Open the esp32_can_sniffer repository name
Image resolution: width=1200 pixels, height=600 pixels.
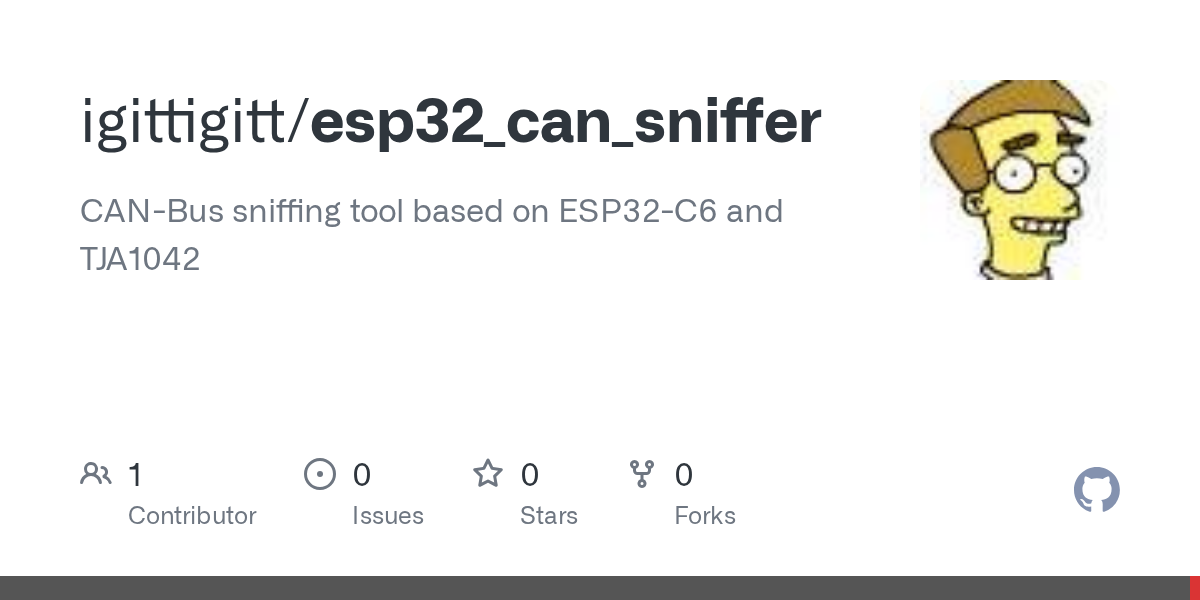coord(565,122)
